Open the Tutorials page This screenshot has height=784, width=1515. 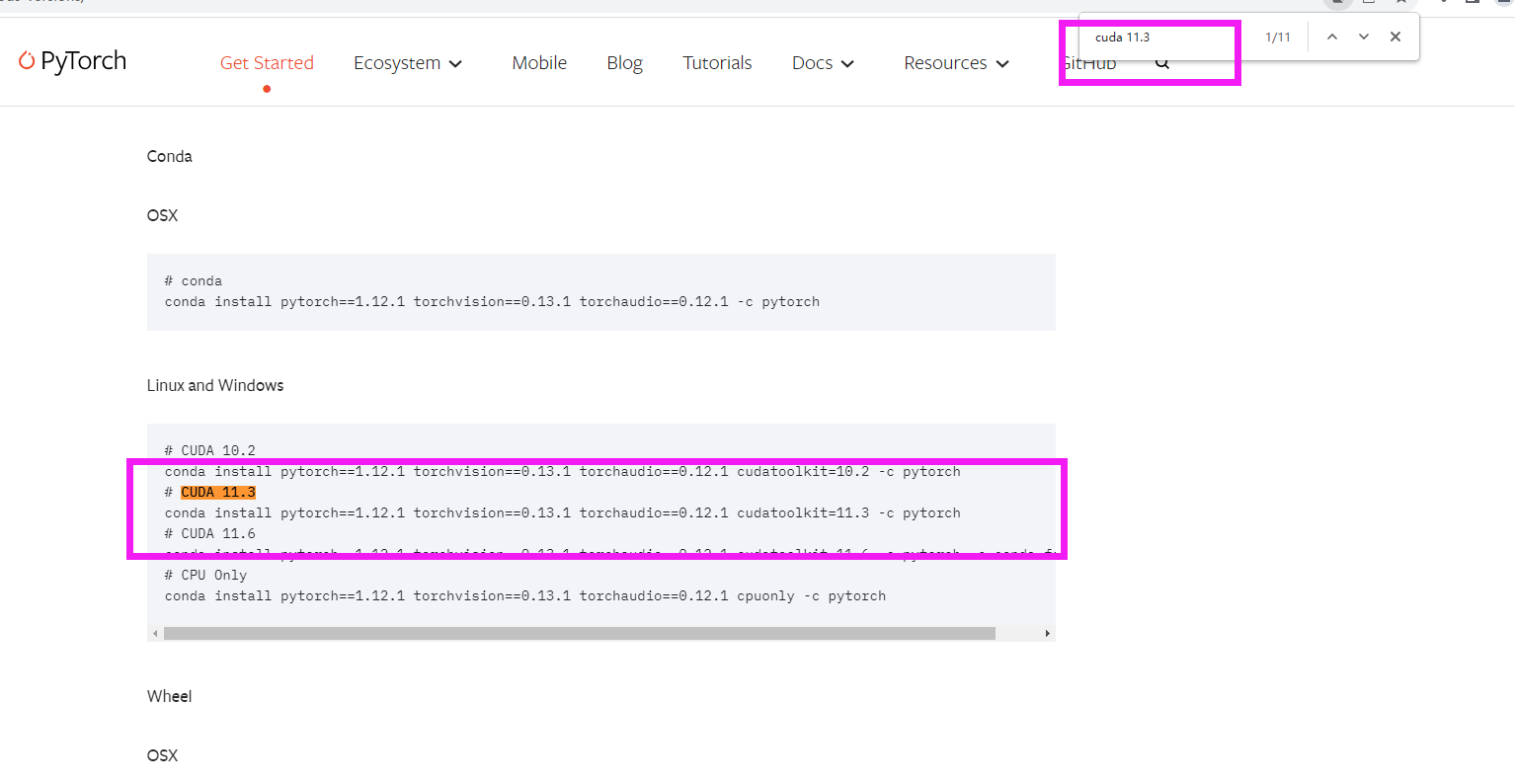point(717,63)
